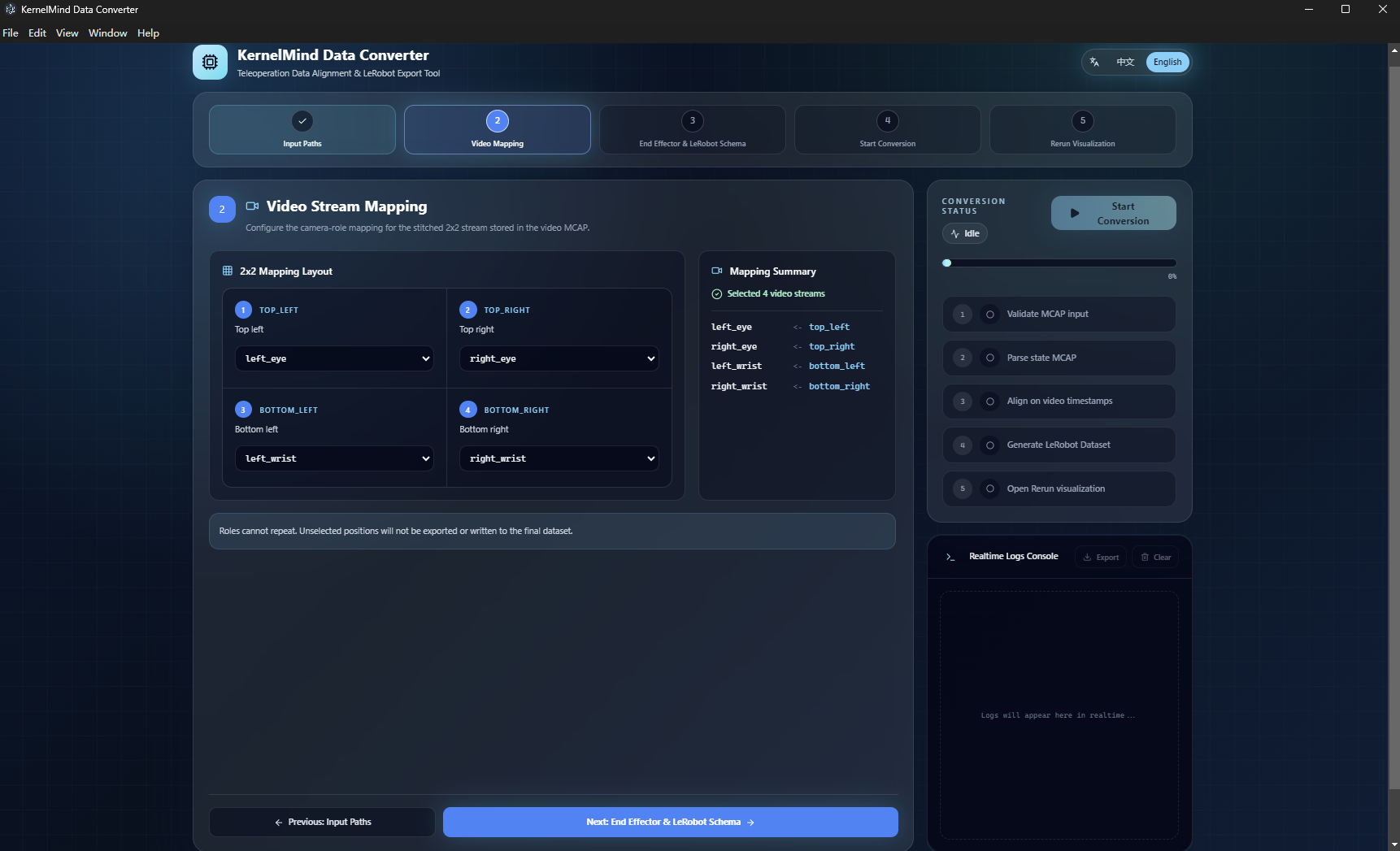This screenshot has height=851, width=1400.
Task: Click the circle icon in Align on video timestamps
Action: [x=990, y=402]
